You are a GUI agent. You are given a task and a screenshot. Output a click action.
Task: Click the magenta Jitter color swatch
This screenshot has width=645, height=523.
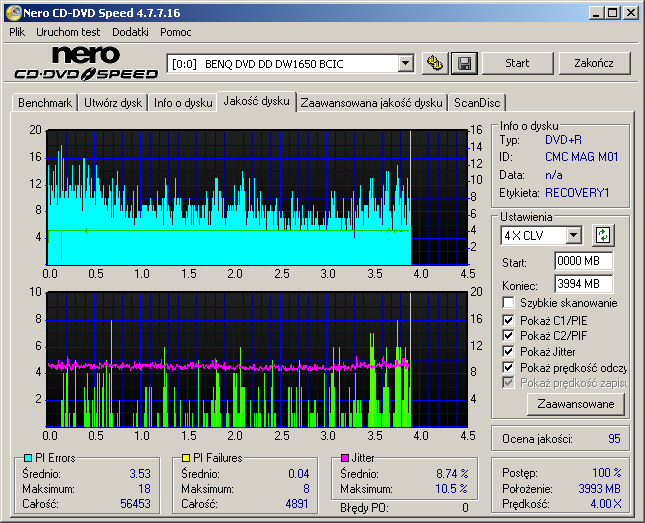coord(345,458)
